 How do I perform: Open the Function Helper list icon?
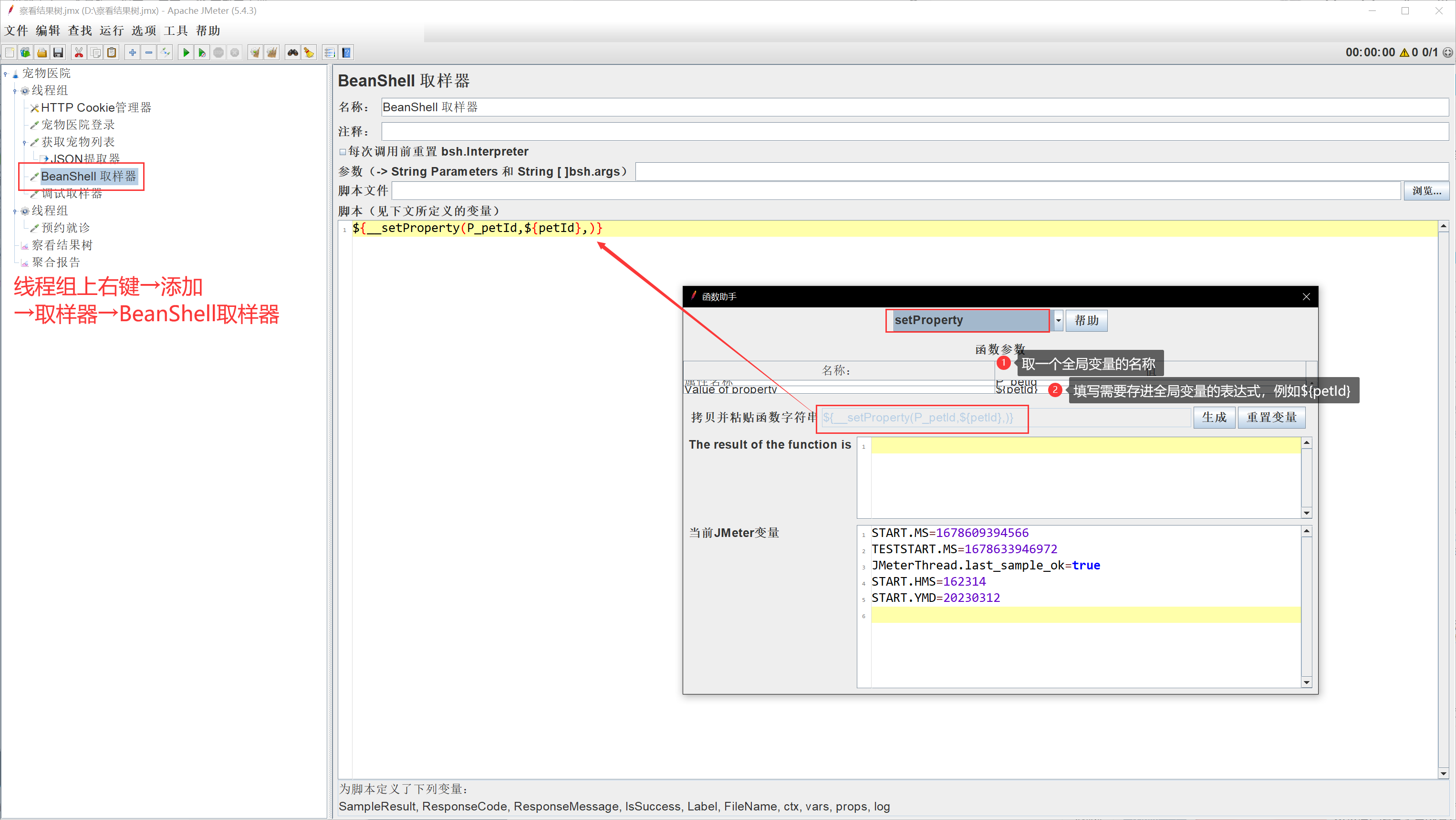pyautogui.click(x=330, y=53)
